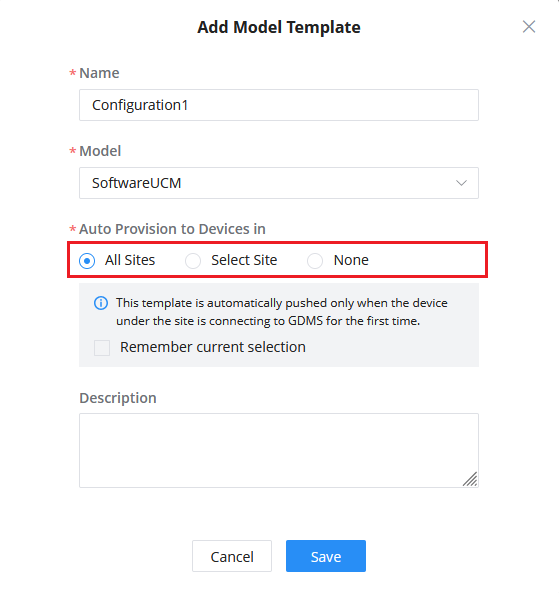Click the Name field containing Configuration1
The height and width of the screenshot is (593, 559).
279,105
